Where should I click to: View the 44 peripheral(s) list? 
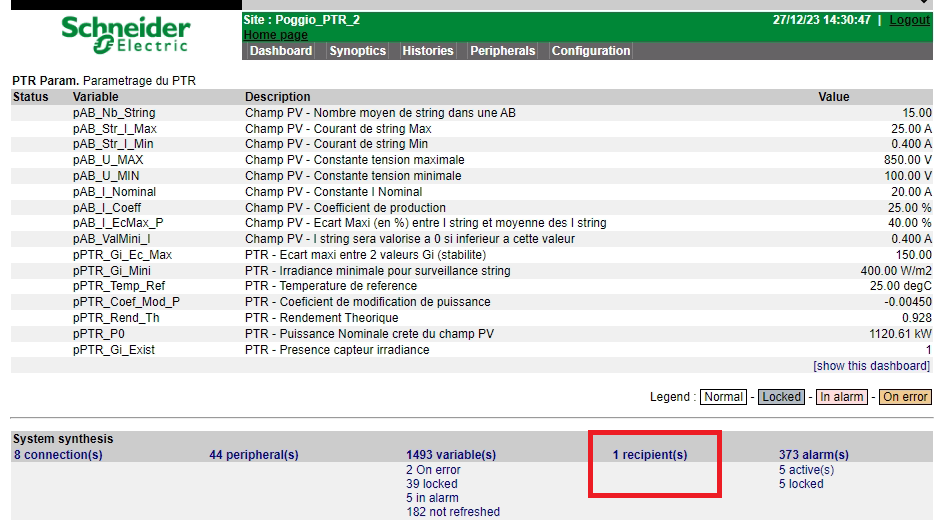(254, 455)
